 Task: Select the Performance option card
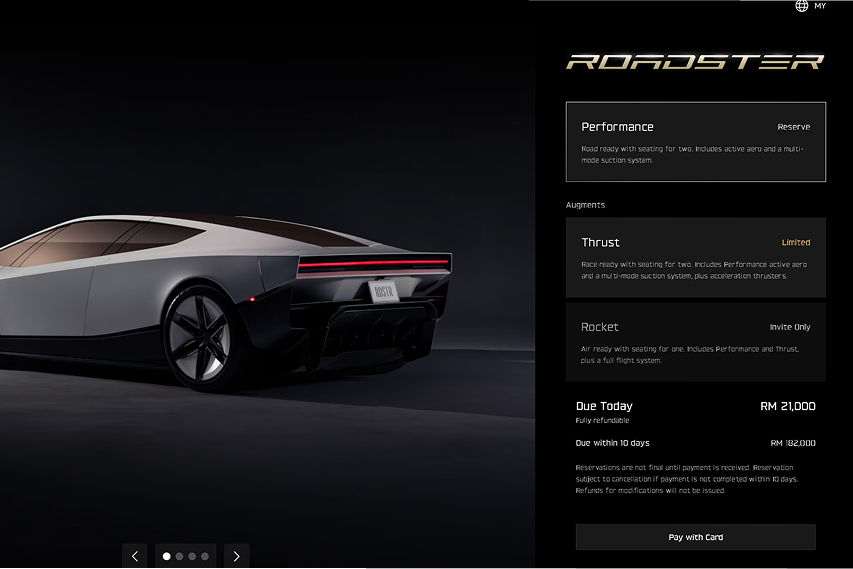[696, 141]
